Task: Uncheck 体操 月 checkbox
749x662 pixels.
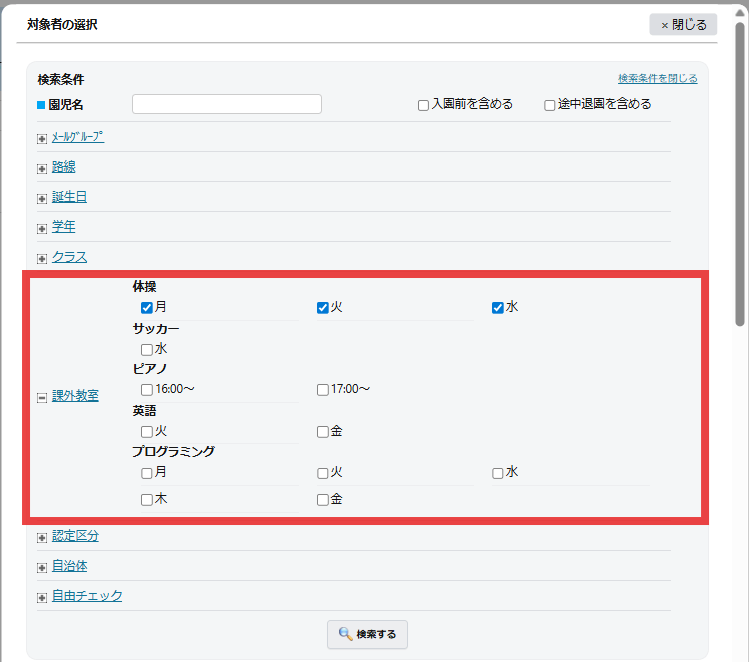Action: [147, 308]
